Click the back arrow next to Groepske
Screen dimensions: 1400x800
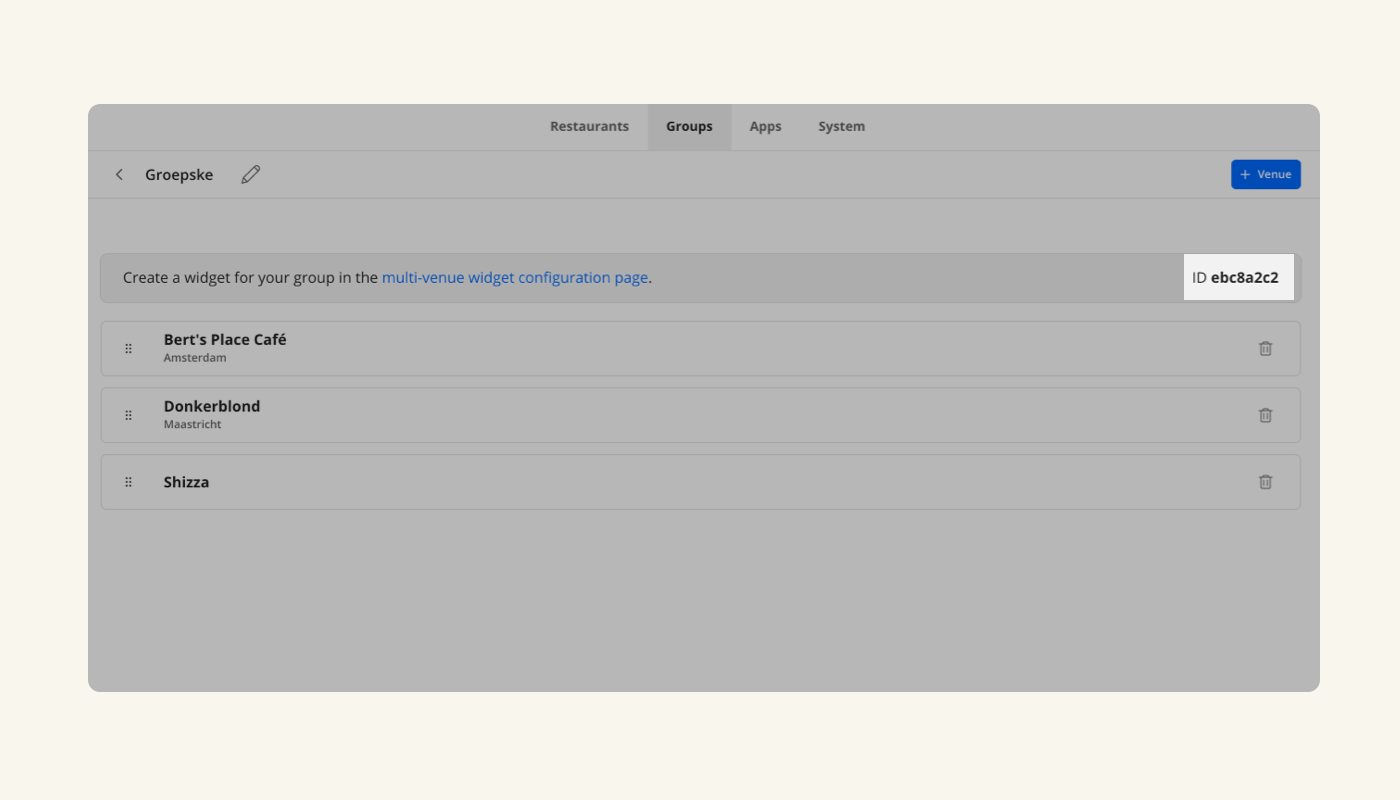click(119, 175)
